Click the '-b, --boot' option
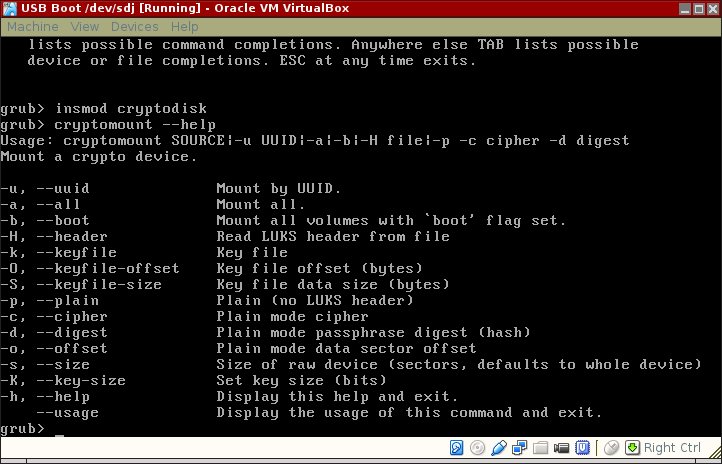This screenshot has height=464, width=722. pos(45,220)
